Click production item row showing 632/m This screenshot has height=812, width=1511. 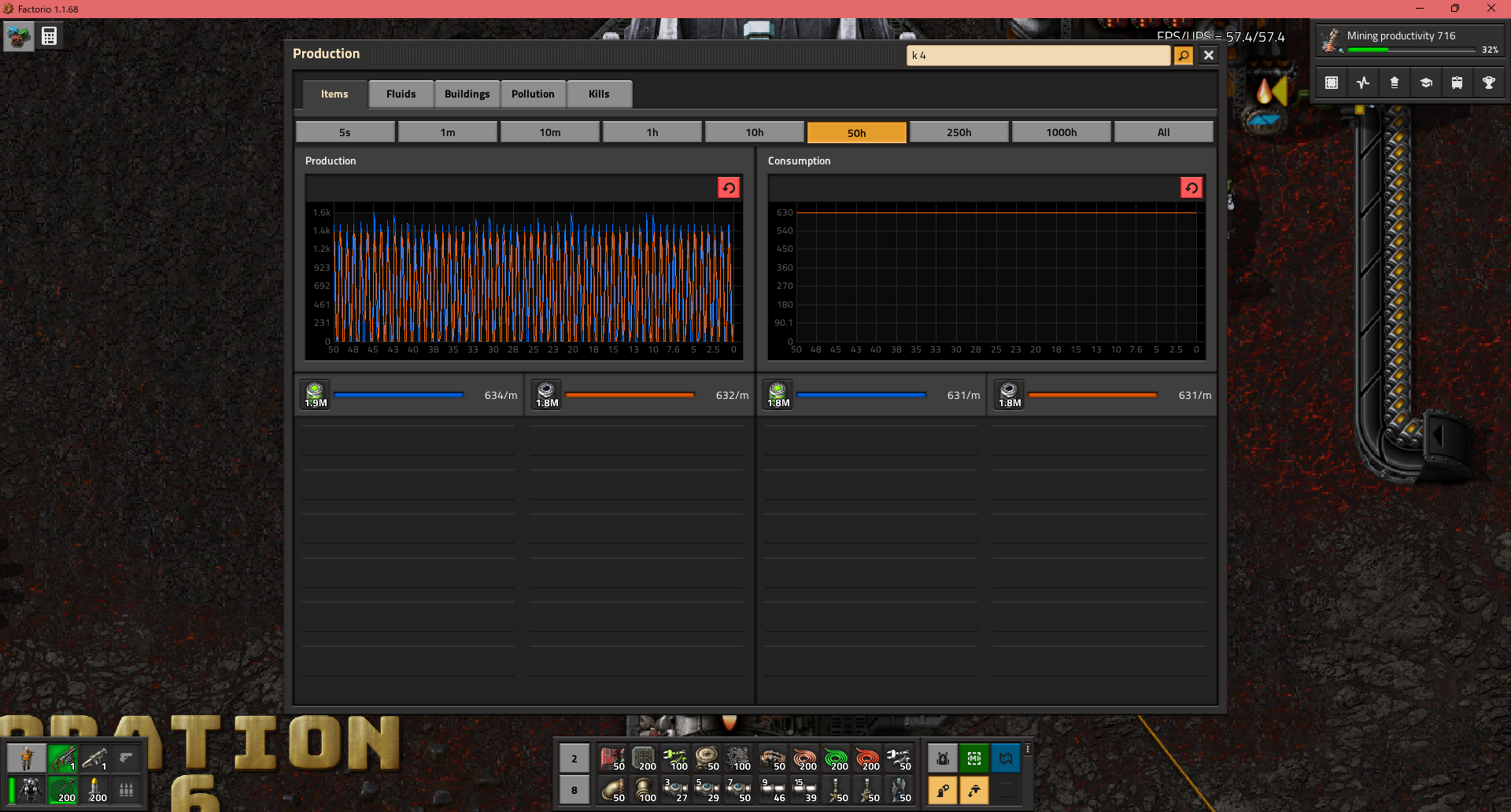641,395
